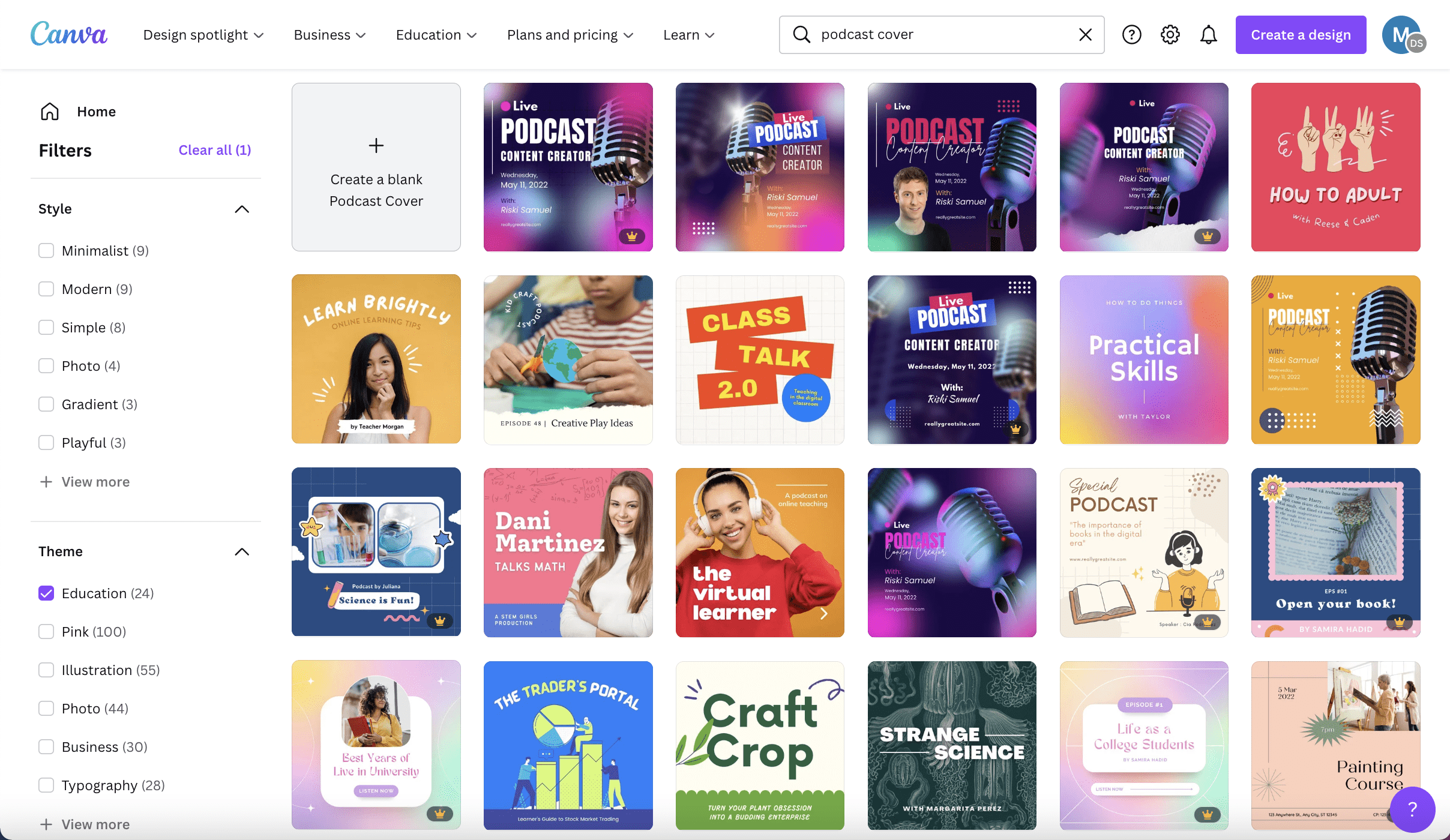1450x840 pixels.
Task: Select the Pink theme checkbox
Action: (46, 632)
